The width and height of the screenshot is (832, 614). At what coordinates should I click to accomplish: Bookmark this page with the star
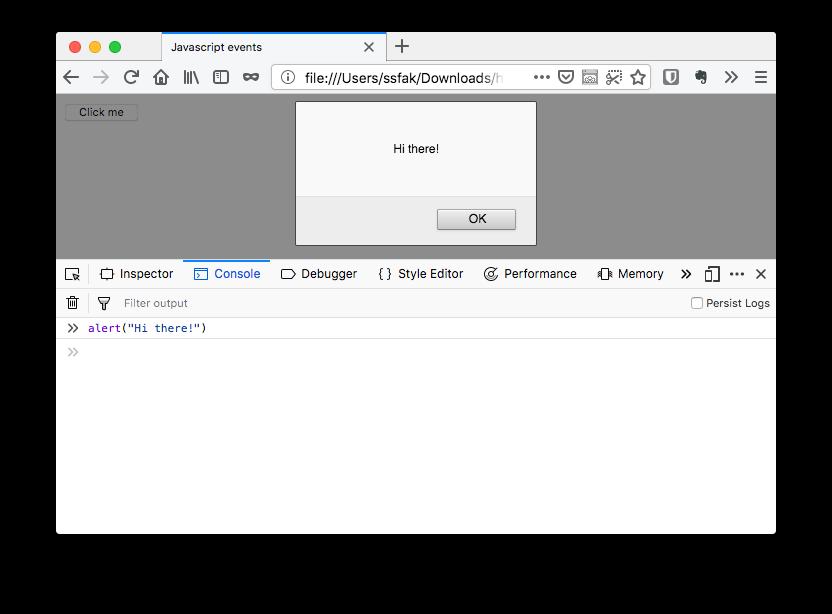(638, 77)
